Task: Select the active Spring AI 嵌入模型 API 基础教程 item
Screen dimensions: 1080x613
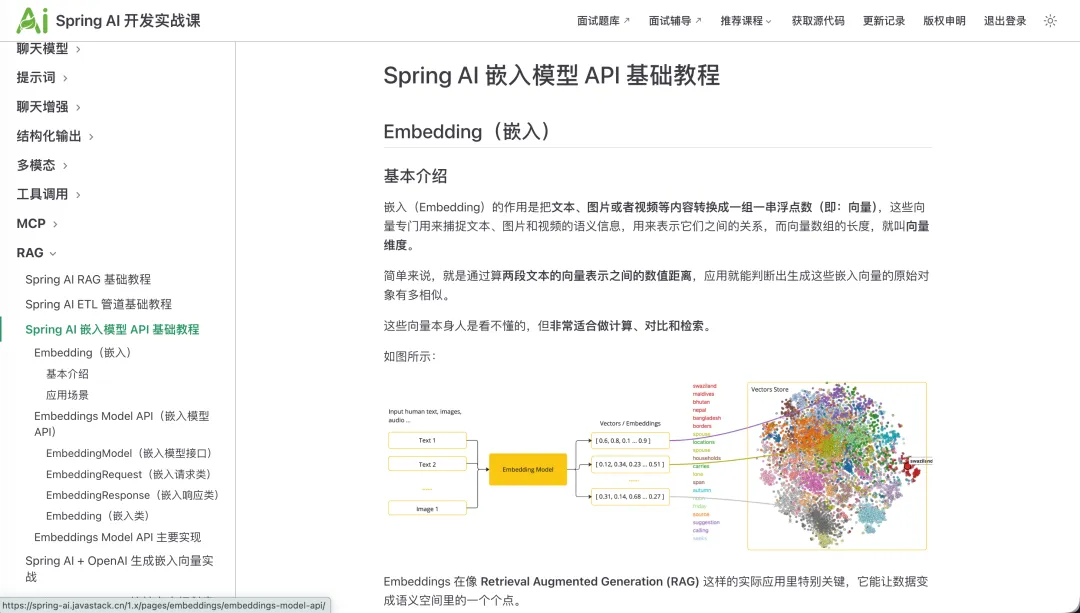Action: (112, 329)
